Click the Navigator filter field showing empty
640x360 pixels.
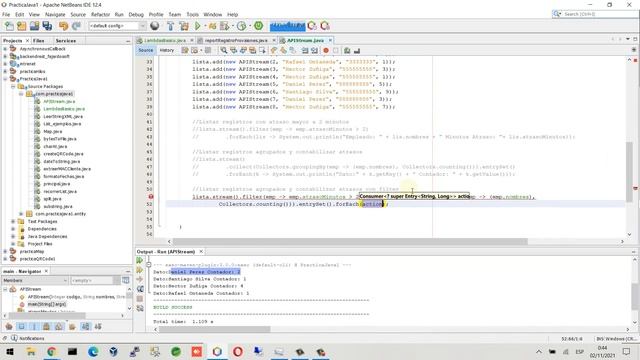point(92,280)
